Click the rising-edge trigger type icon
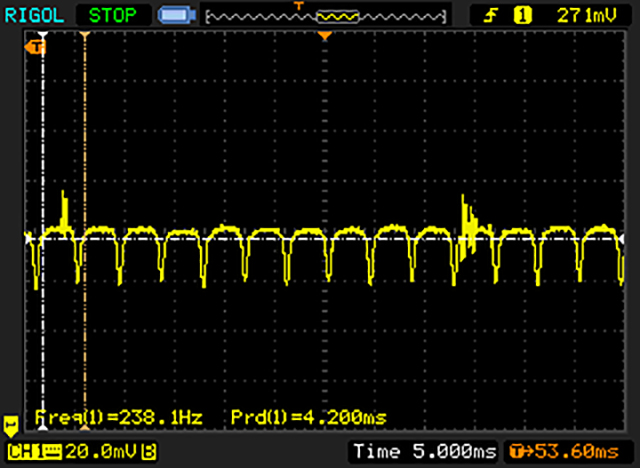 491,16
